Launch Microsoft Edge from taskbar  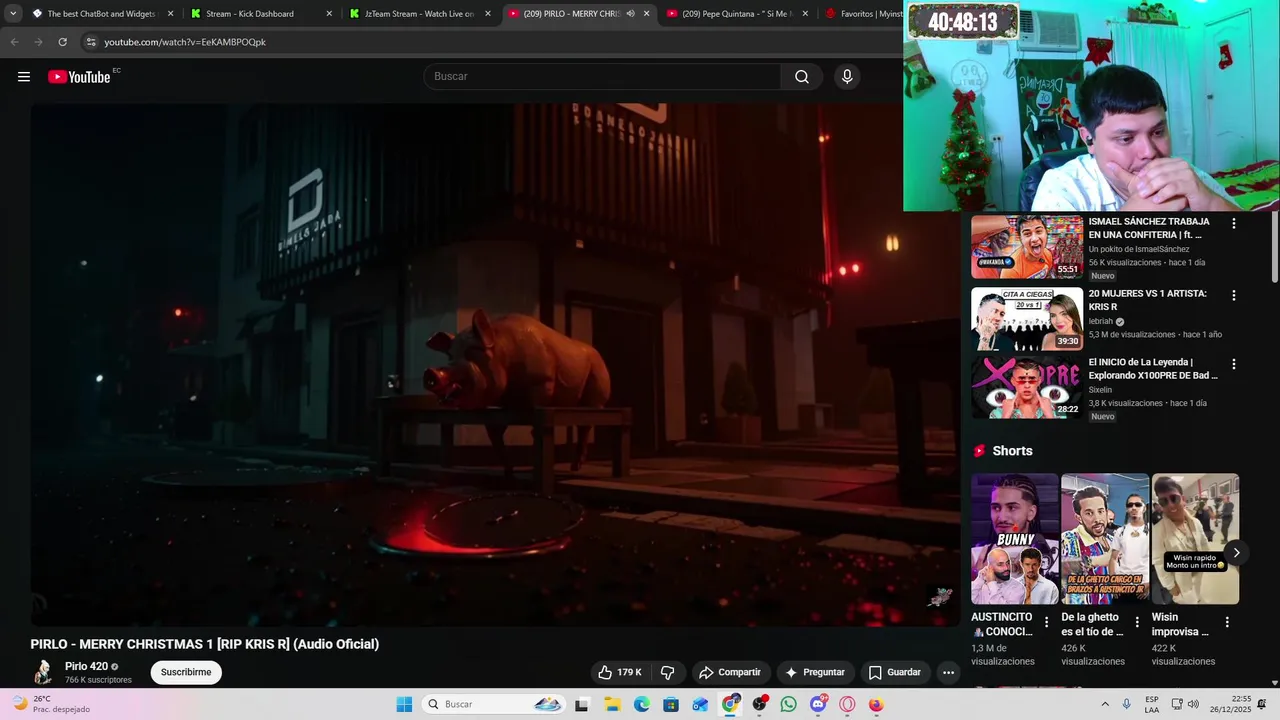pyautogui.click(x=641, y=704)
